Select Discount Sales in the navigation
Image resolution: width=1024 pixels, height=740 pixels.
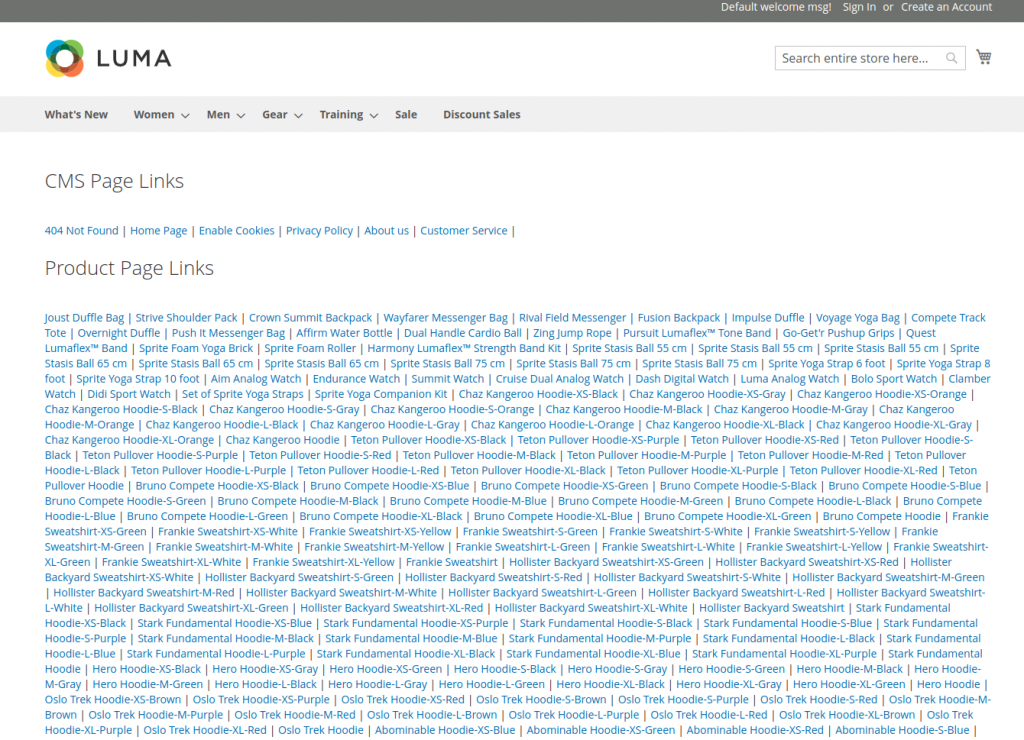[481, 114]
